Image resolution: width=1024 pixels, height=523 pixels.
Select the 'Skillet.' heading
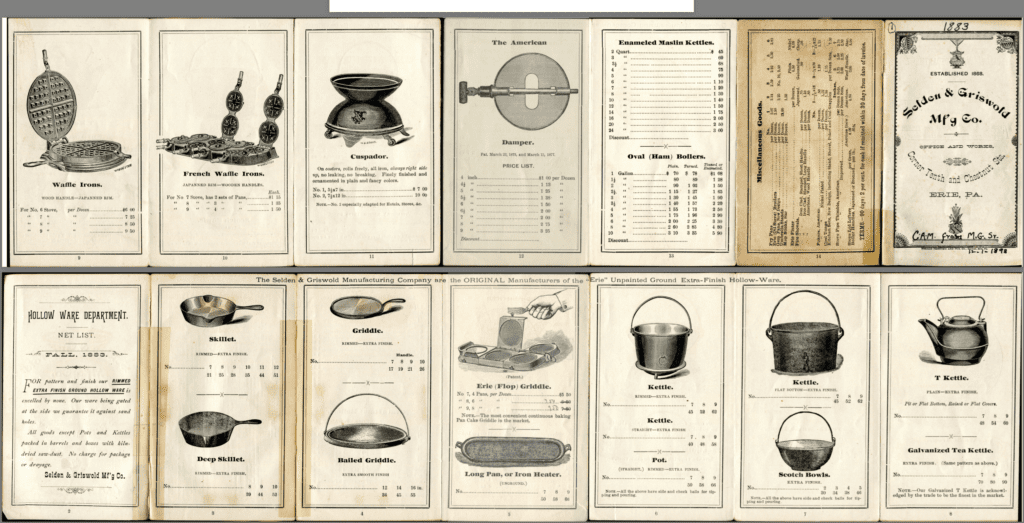pos(222,340)
